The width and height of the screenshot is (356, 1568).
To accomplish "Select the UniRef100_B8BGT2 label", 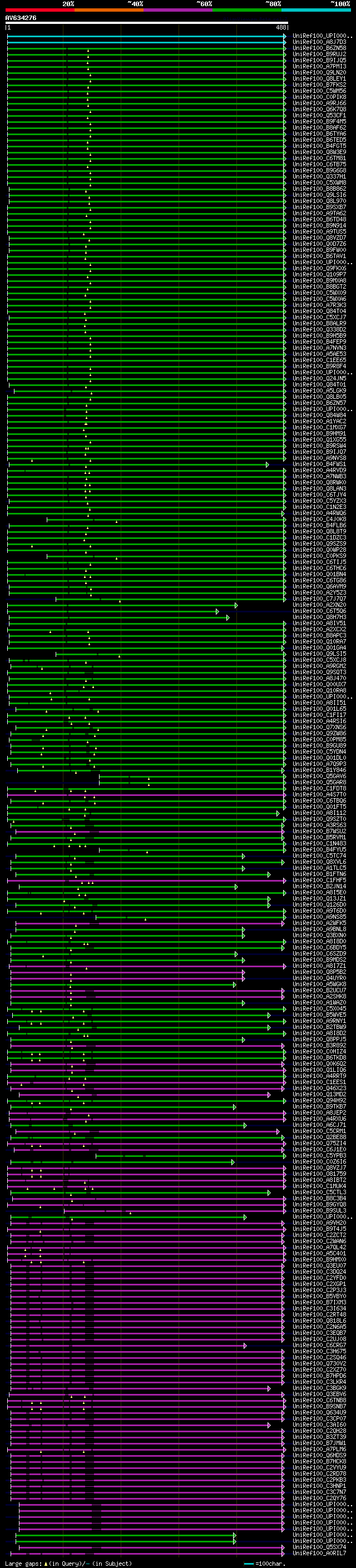I will (x=319, y=286).
